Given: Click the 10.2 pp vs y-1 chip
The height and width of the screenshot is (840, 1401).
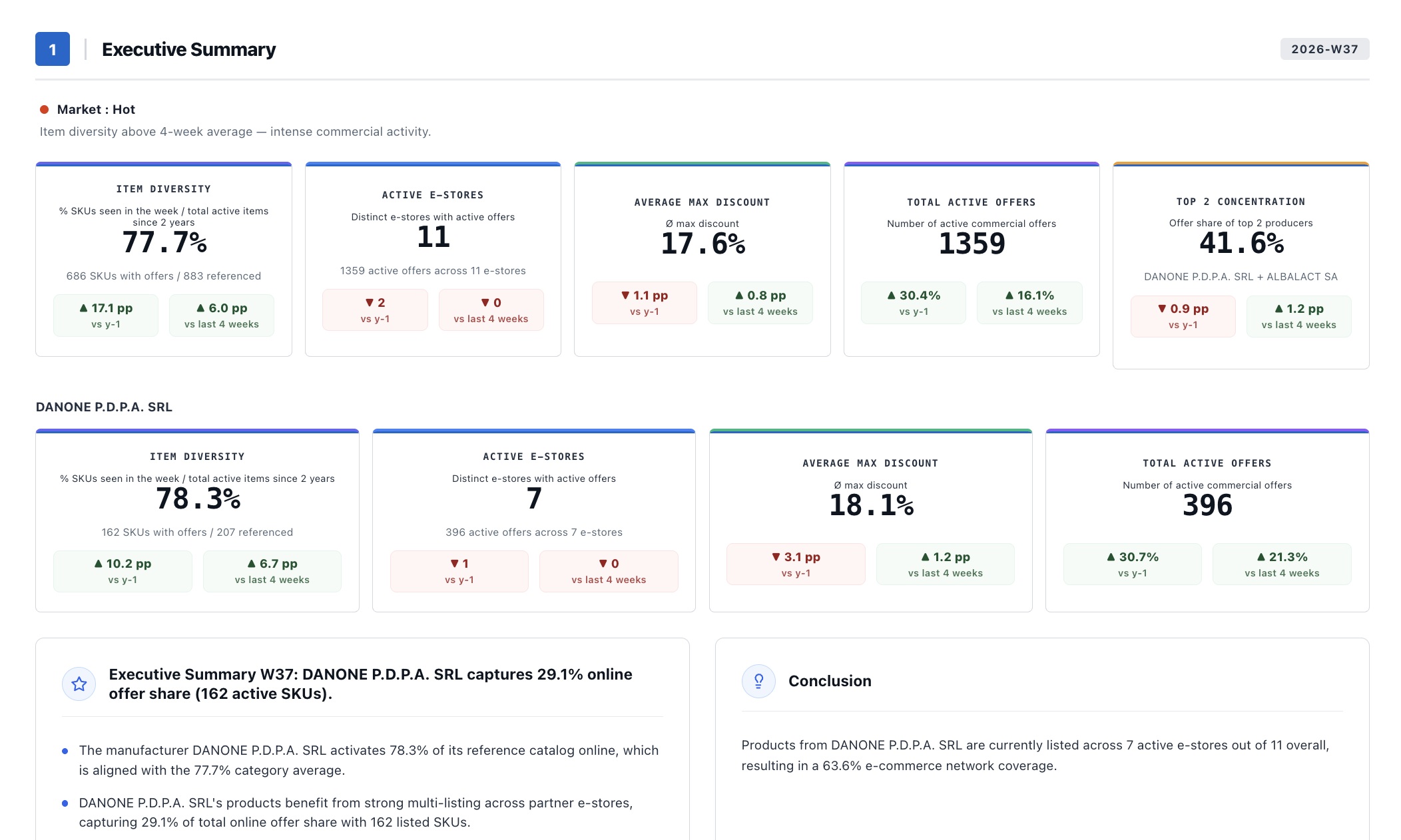Looking at the screenshot, I should coord(123,571).
